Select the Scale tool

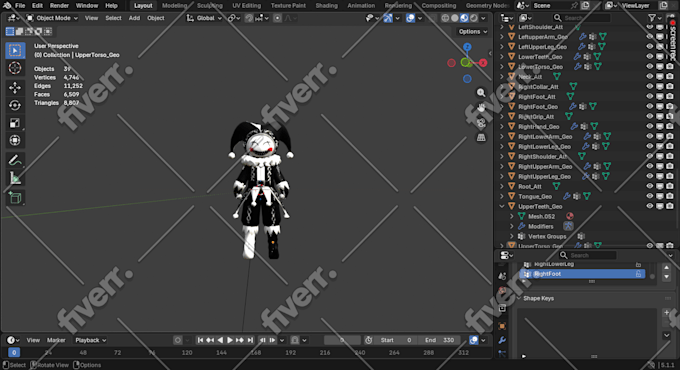click(15, 123)
